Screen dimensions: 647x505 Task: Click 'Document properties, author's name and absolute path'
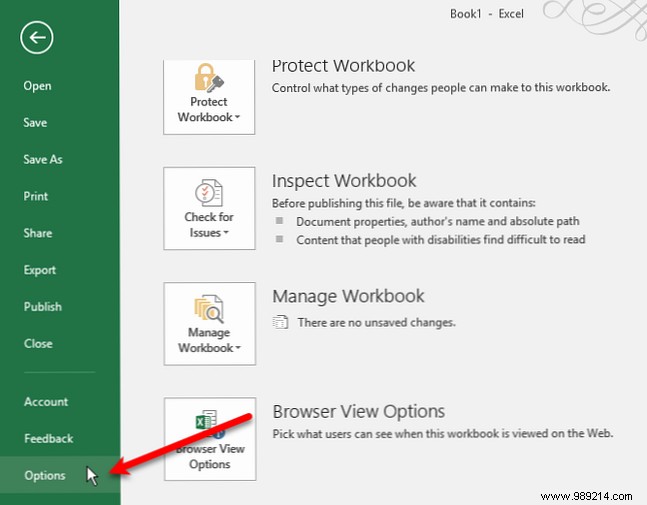click(x=437, y=221)
